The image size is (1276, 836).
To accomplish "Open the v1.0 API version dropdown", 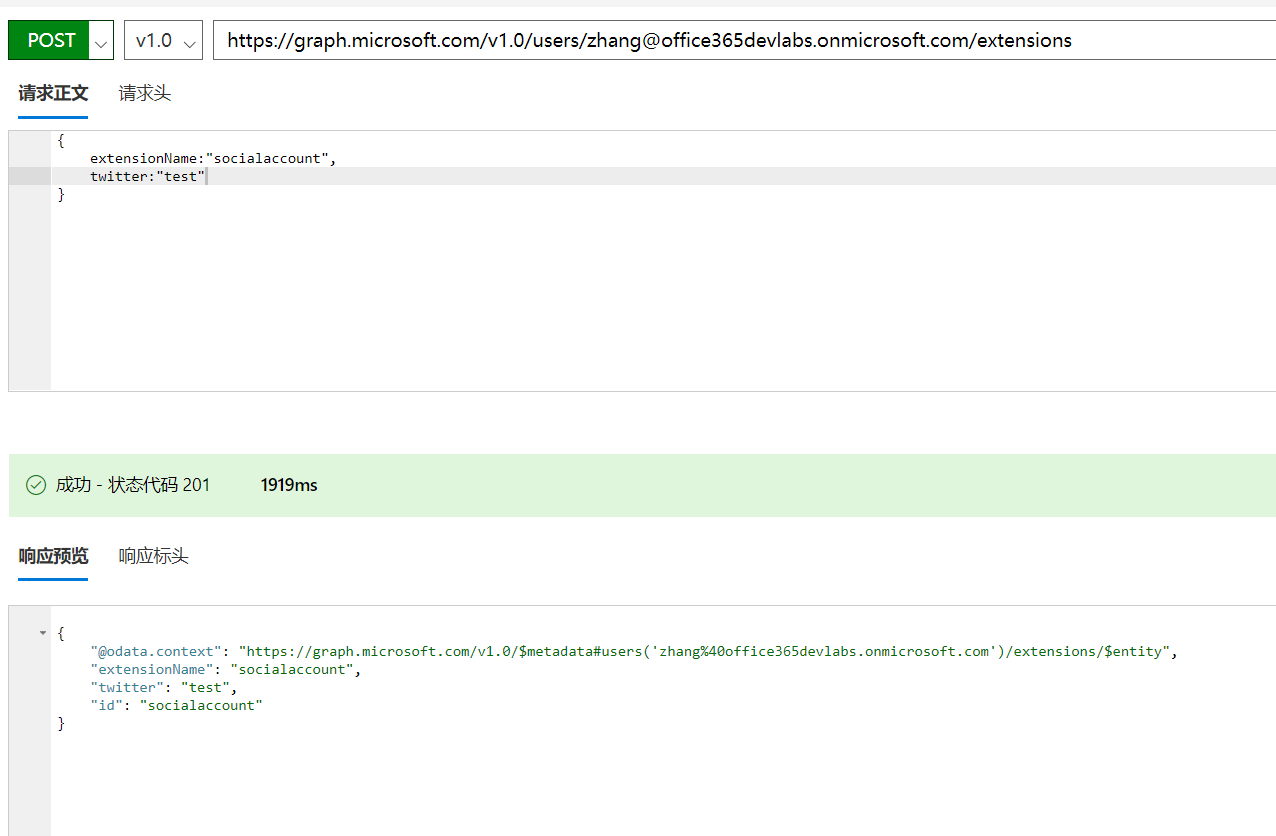I will click(x=163, y=41).
